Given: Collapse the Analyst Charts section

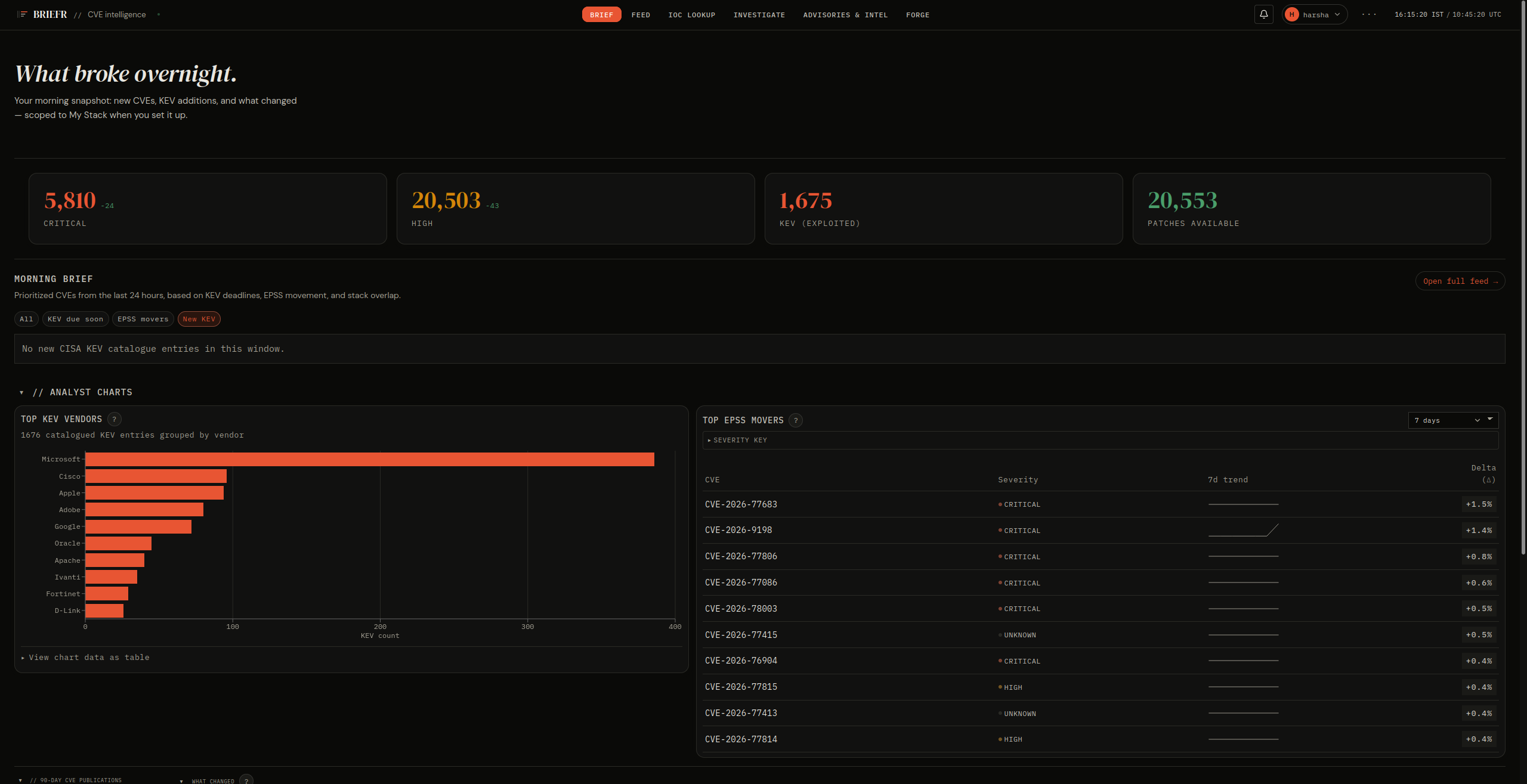Looking at the screenshot, I should coord(76,392).
